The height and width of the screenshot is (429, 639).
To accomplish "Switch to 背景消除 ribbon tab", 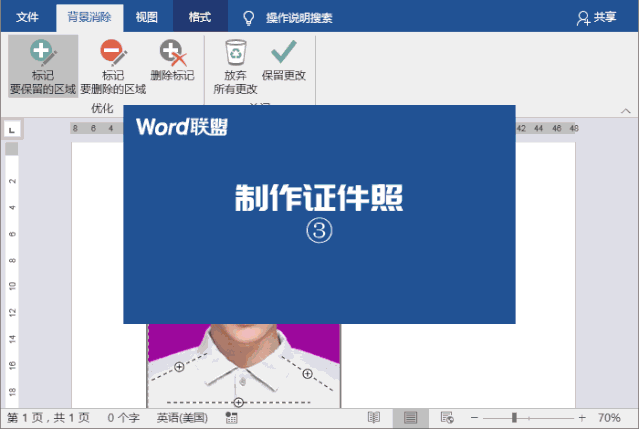I will click(x=89, y=17).
